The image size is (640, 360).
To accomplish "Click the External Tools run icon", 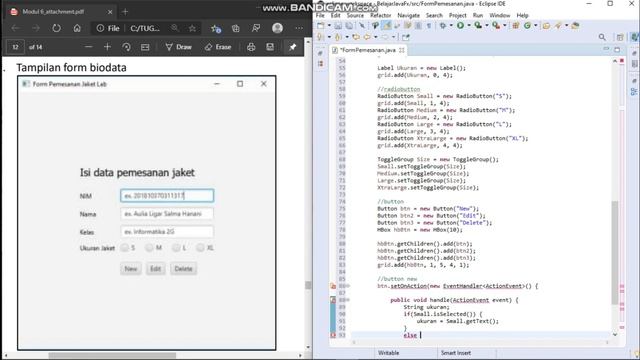I will [x=496, y=26].
